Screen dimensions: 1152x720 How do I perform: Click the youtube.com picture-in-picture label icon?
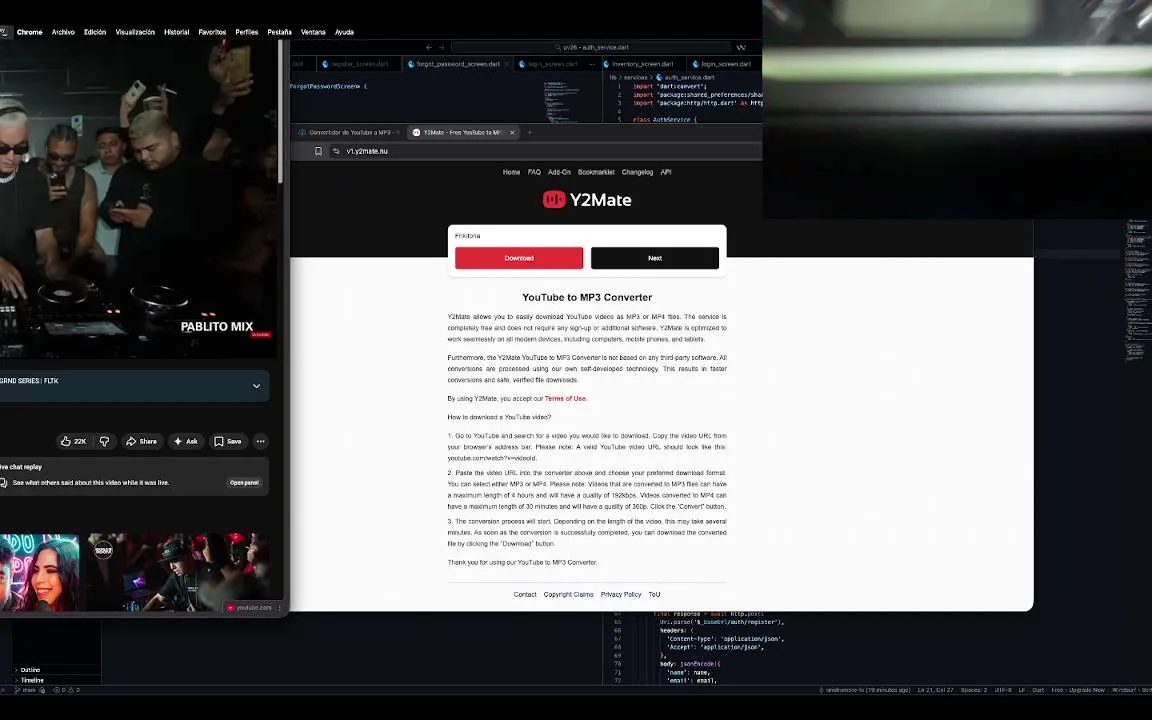pos(230,608)
